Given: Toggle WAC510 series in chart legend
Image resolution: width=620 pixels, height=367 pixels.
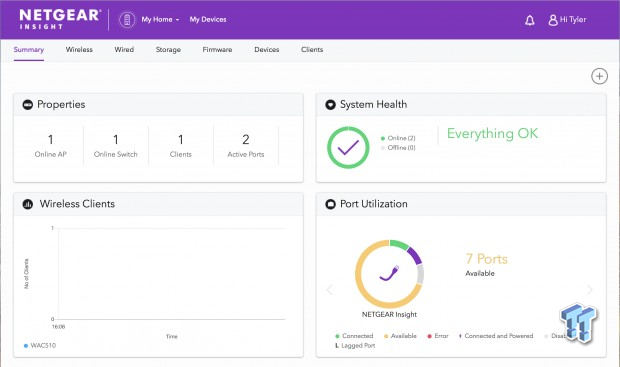Looking at the screenshot, I should [x=40, y=346].
